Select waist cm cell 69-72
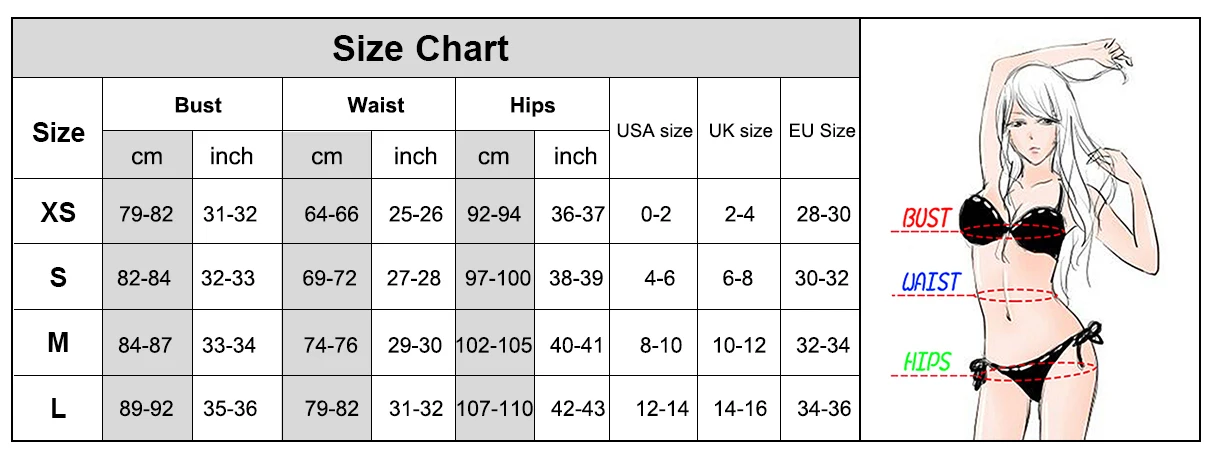1212x454 pixels. click(329, 278)
